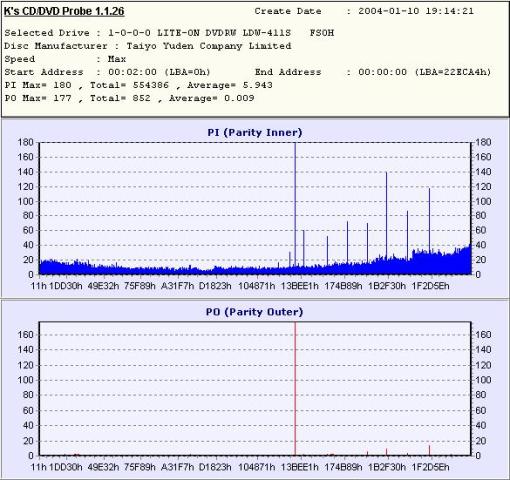510x480 pixels.
Task: Click the 1B2F30h x-axis label under PO chart
Action: [387, 467]
